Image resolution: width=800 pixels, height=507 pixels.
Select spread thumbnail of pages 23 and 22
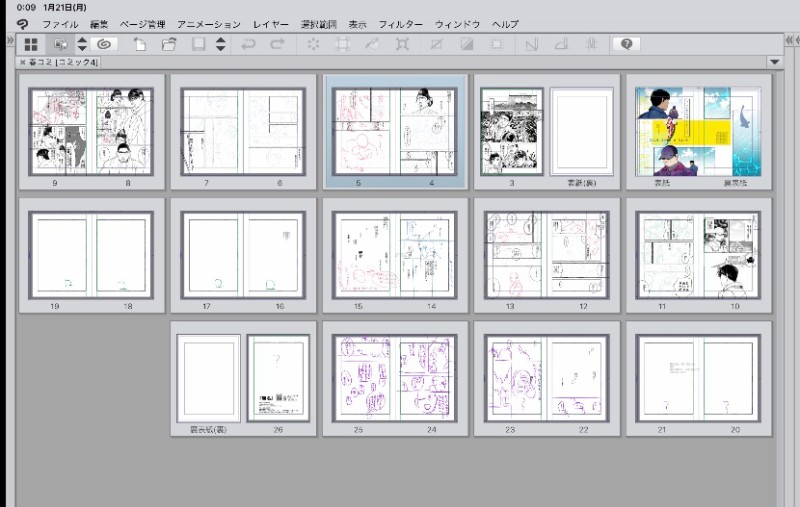pyautogui.click(x=547, y=378)
